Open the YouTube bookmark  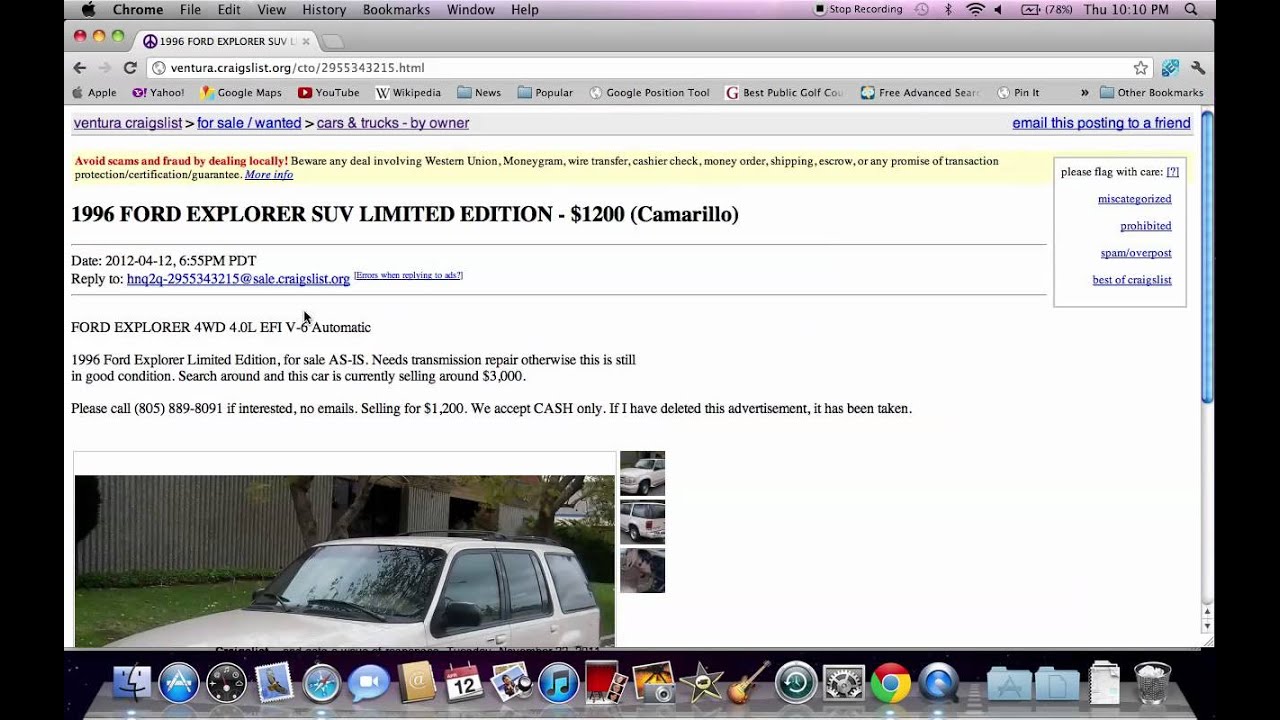coord(329,93)
